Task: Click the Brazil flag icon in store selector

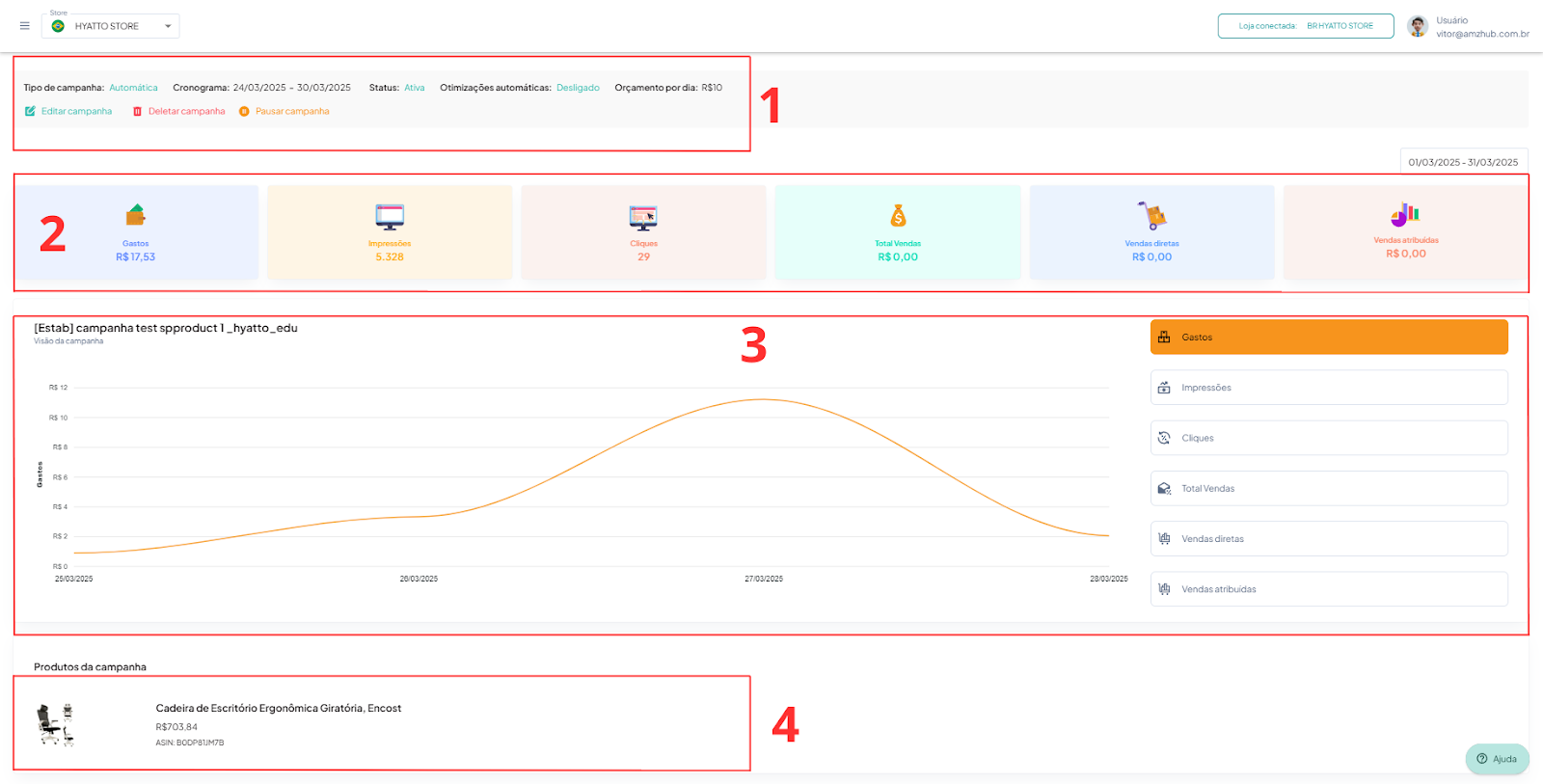Action: pos(58,26)
